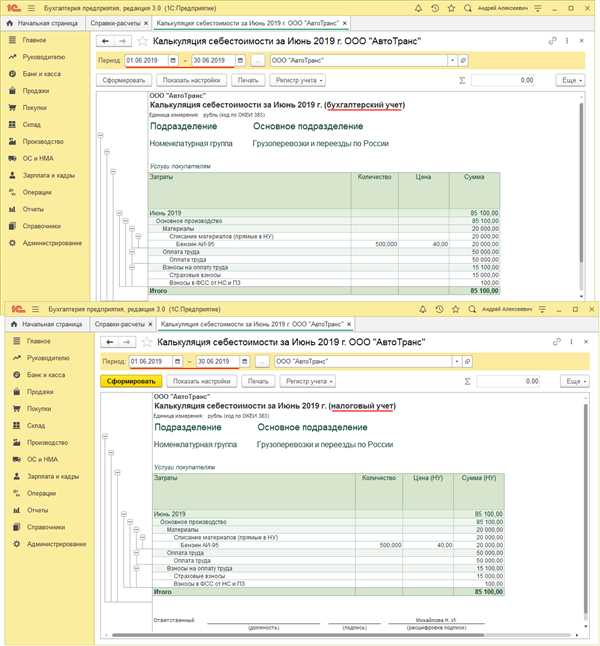Click Показать настройки in top window
This screenshot has height=646, width=600.
click(192, 80)
